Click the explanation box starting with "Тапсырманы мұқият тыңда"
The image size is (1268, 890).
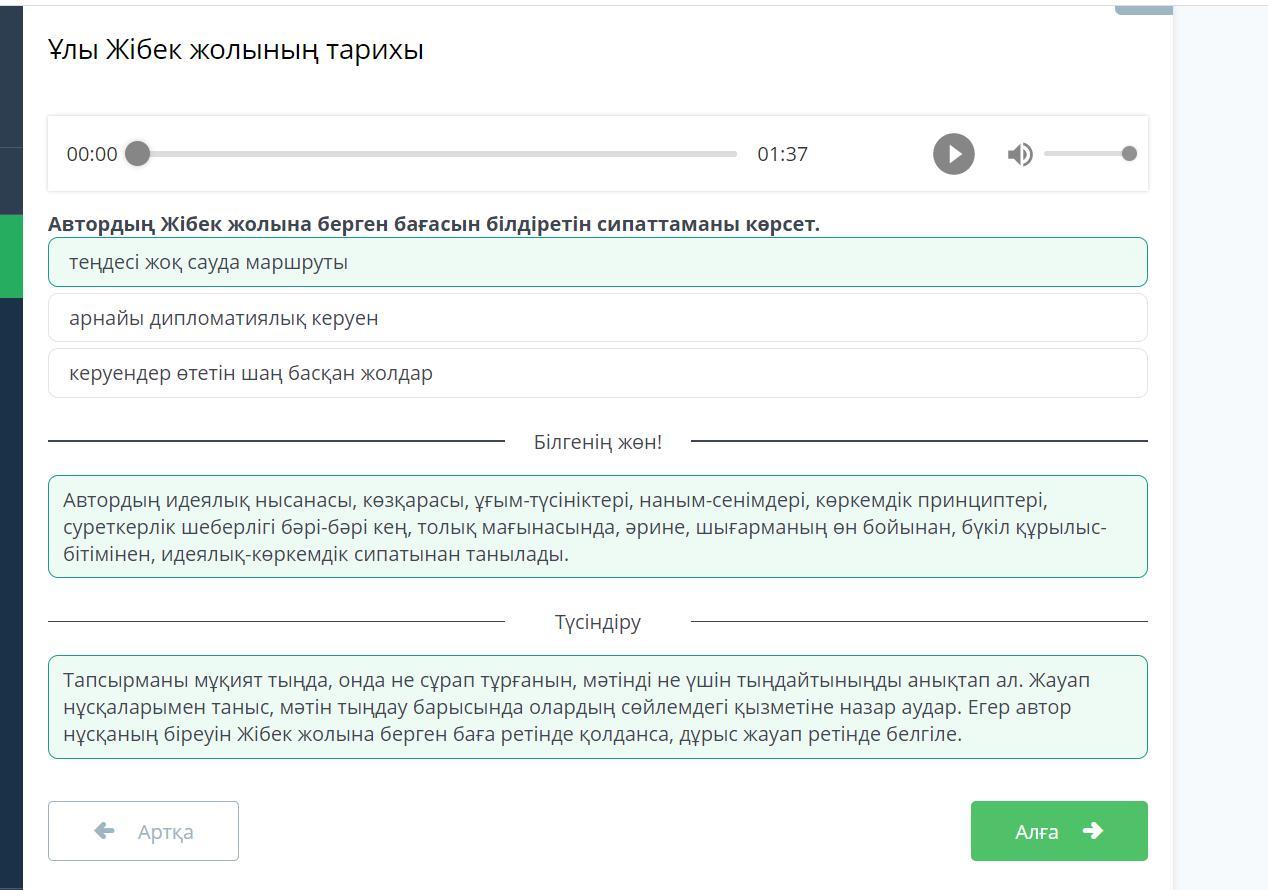[x=597, y=707]
